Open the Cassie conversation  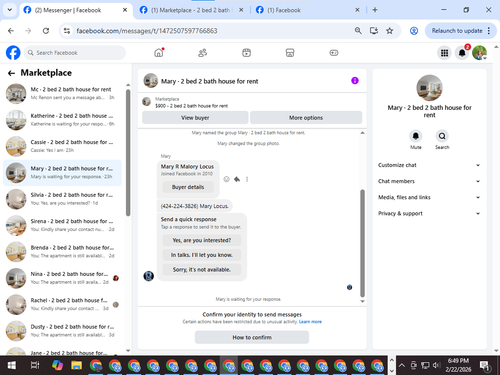coord(62,146)
